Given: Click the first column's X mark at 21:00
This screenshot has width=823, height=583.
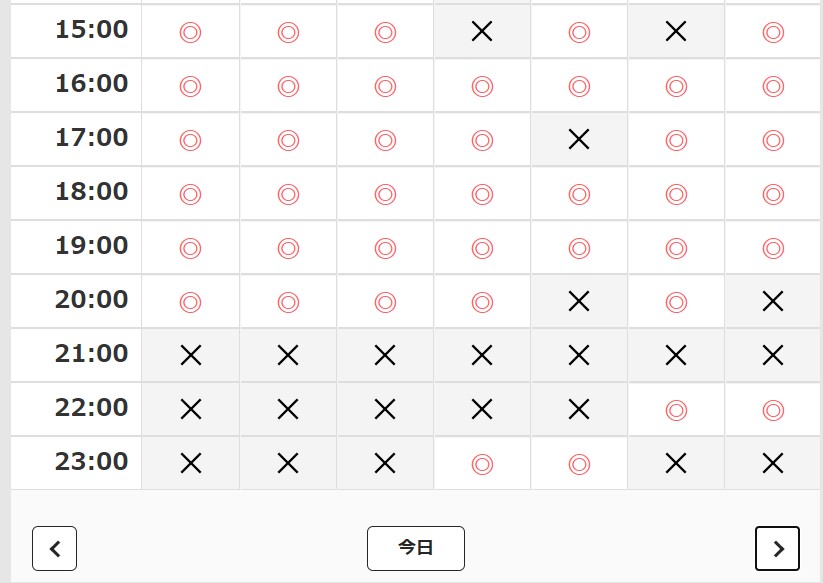Looking at the screenshot, I should 190,355.
